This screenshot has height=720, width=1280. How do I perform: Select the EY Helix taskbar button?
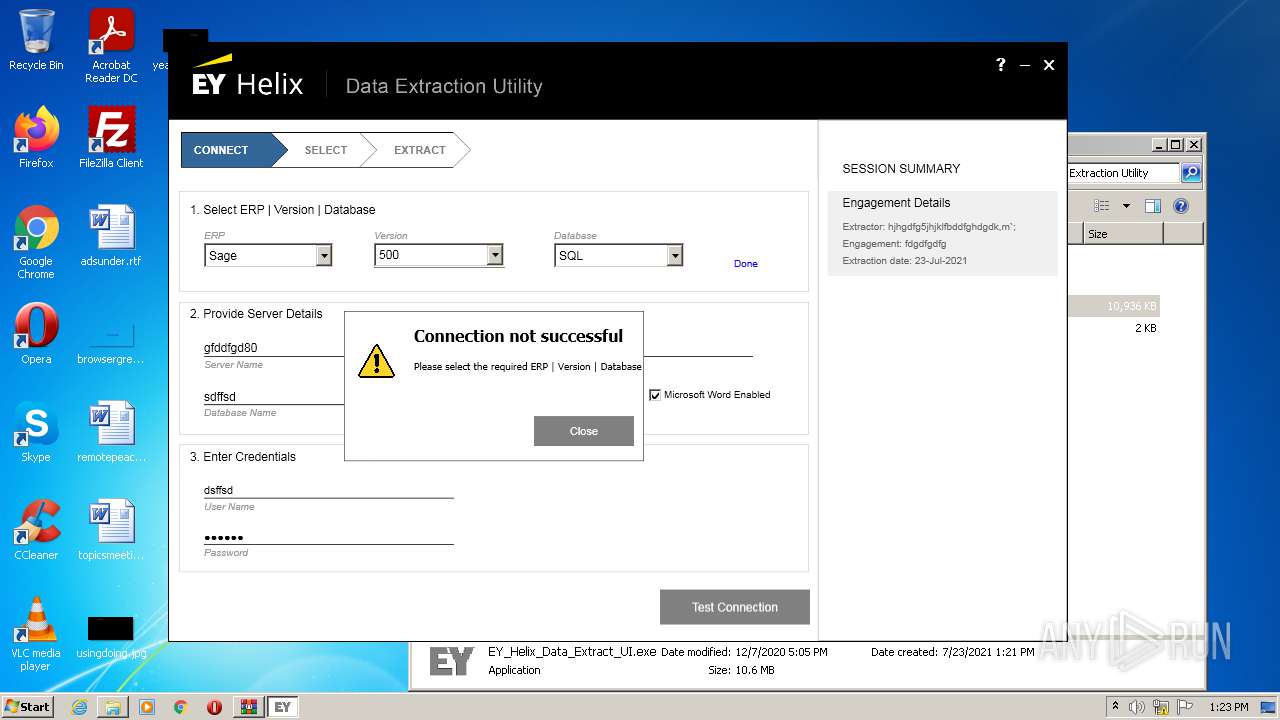(x=283, y=707)
